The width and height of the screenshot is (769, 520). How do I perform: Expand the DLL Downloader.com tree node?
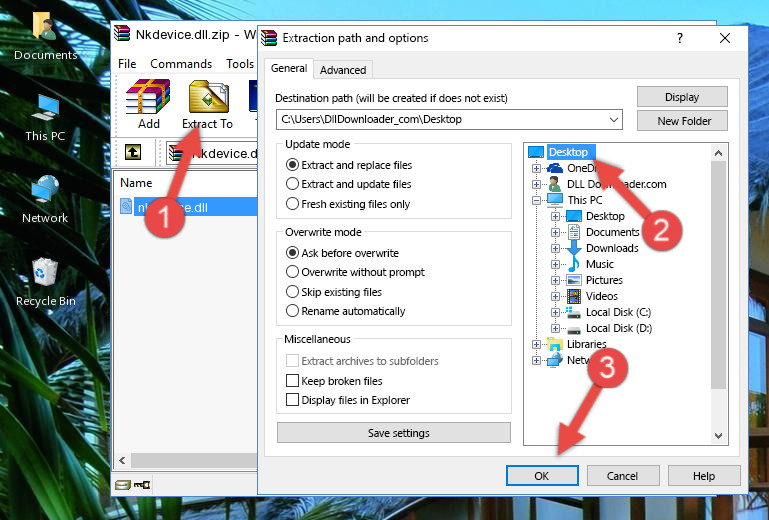click(536, 184)
